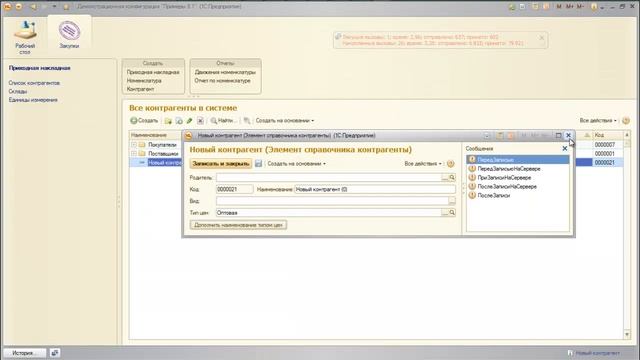The image size is (640, 360).
Task: Click the Родитель input field
Action: coord(329,178)
